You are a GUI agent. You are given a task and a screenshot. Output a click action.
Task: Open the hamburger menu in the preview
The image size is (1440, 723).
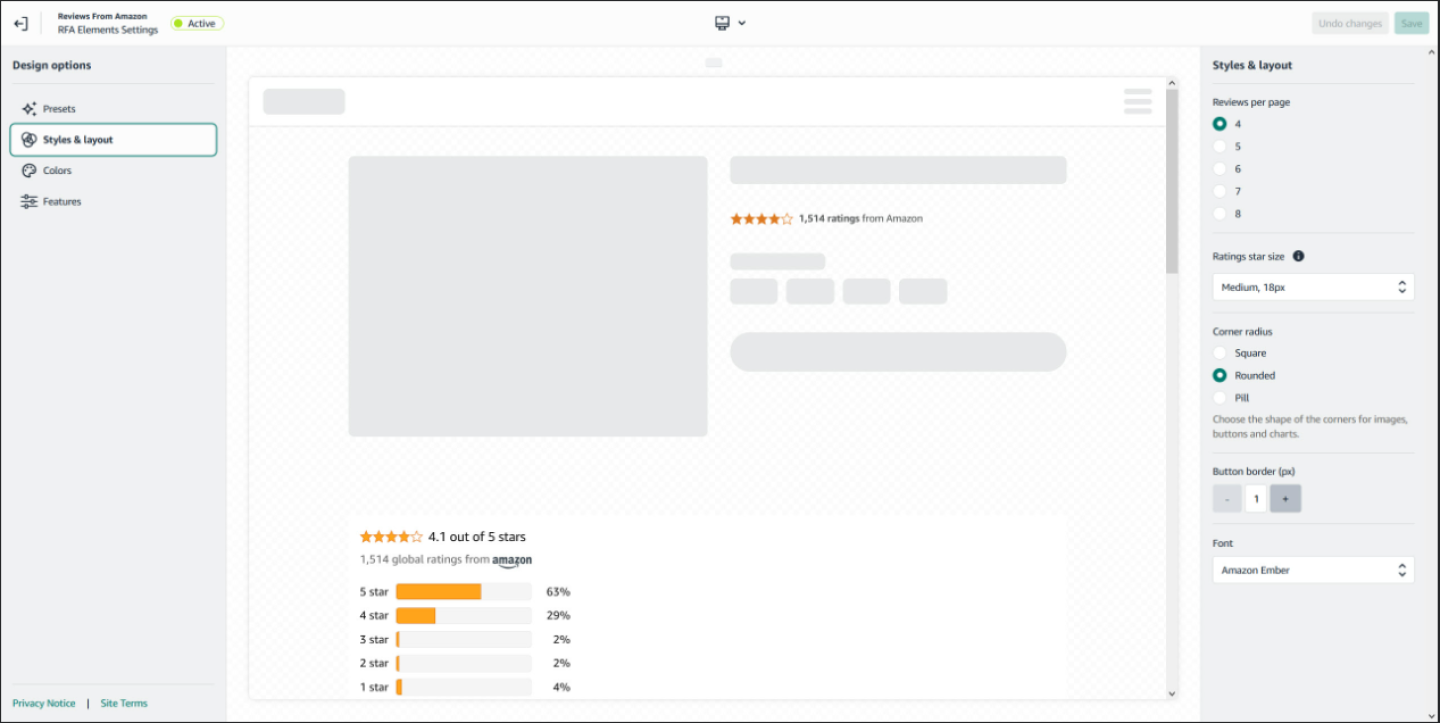(1137, 101)
